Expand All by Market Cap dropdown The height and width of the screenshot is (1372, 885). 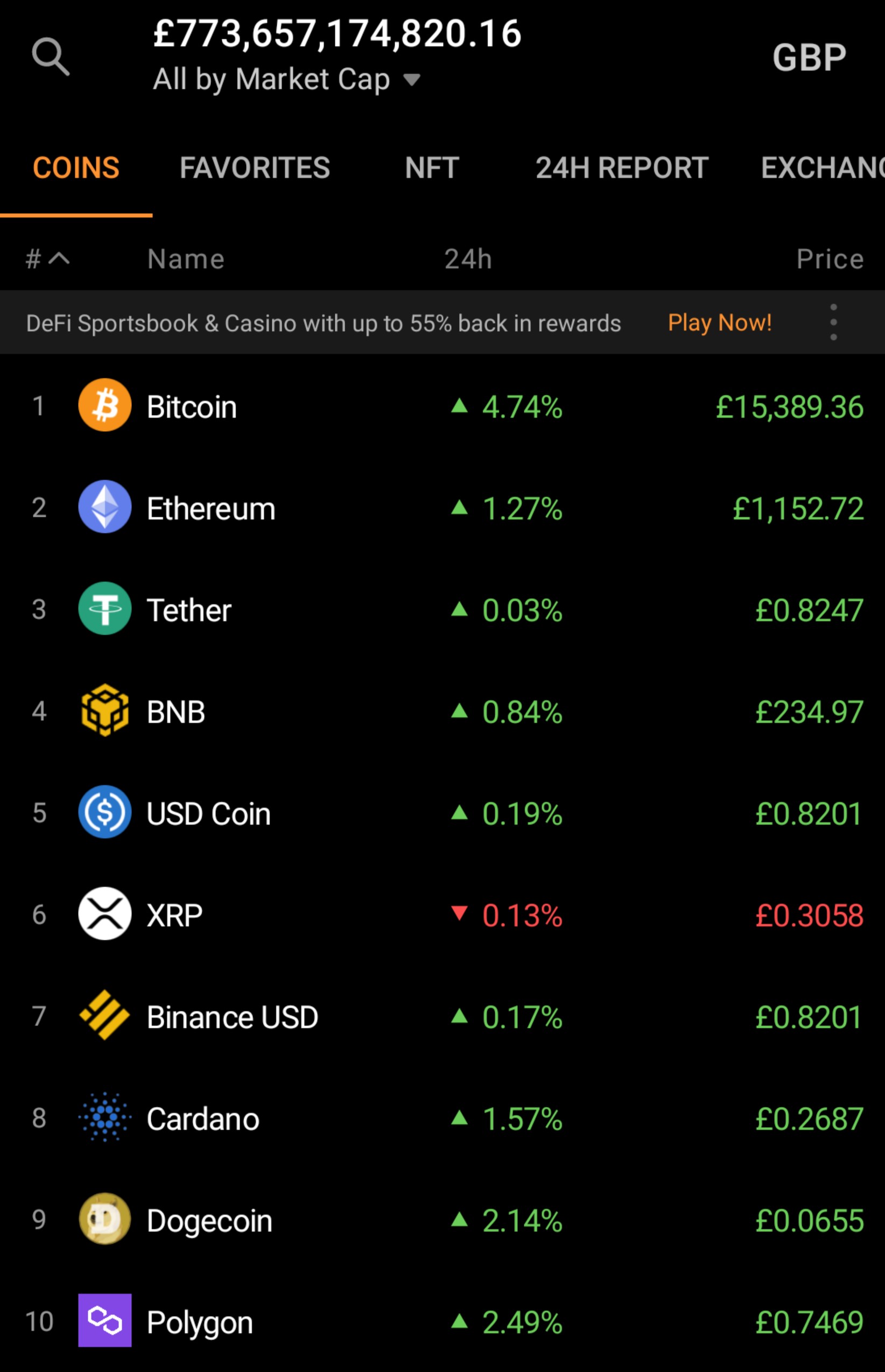tap(286, 79)
